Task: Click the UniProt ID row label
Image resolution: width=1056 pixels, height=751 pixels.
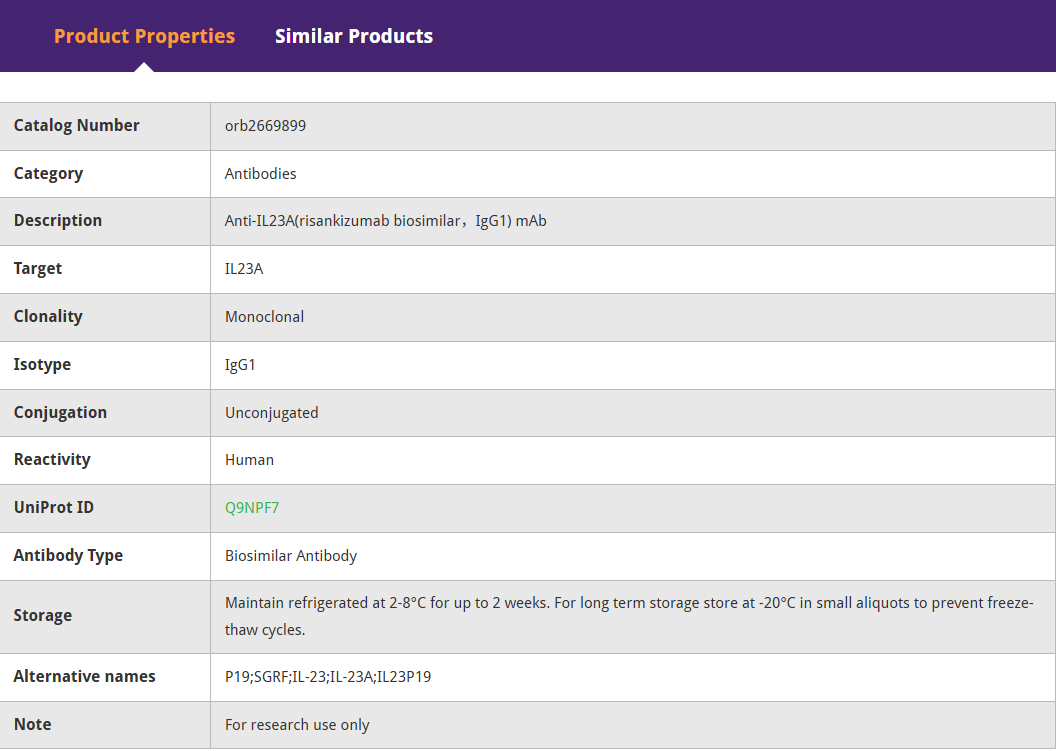Action: pos(54,508)
